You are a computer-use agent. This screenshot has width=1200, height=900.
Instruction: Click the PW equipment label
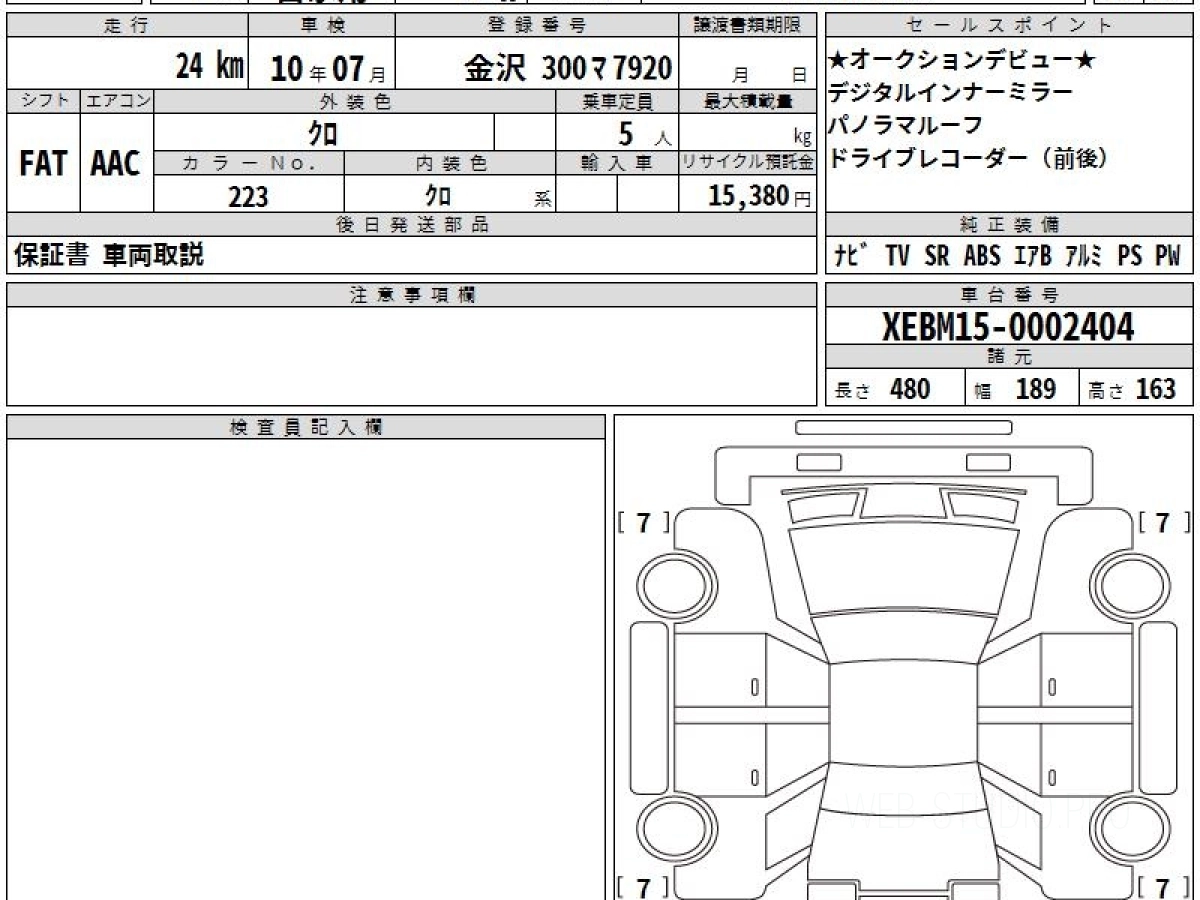point(1168,256)
